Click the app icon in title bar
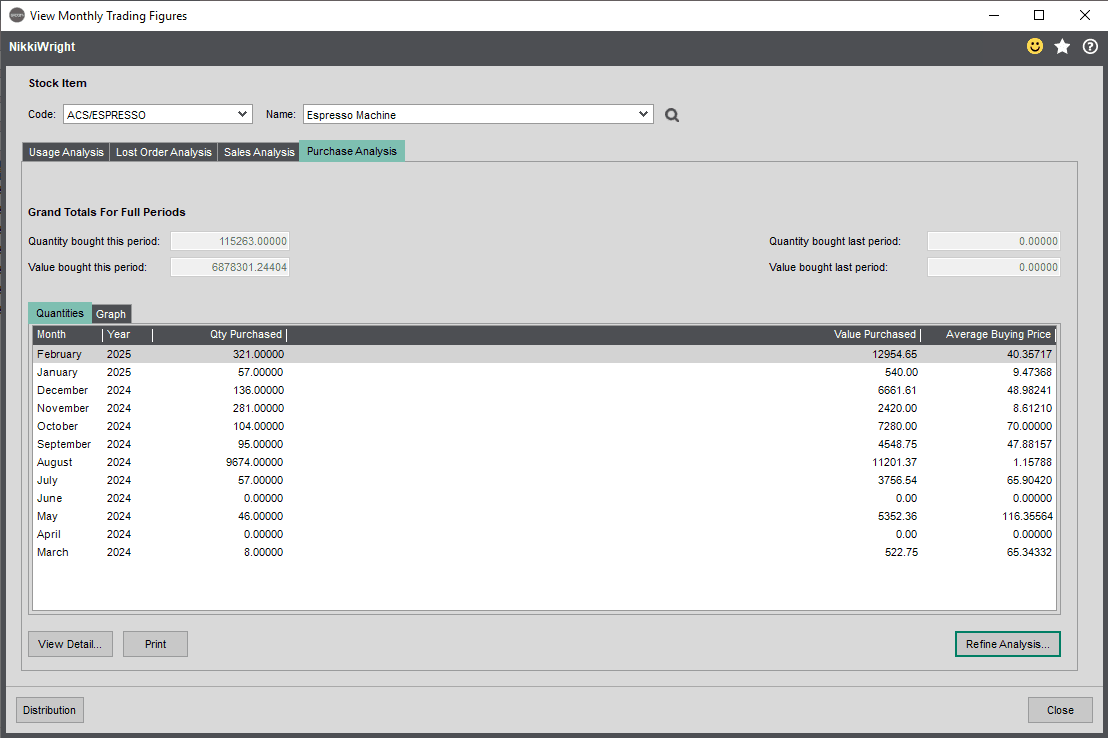This screenshot has height=738, width=1108. pyautogui.click(x=17, y=16)
